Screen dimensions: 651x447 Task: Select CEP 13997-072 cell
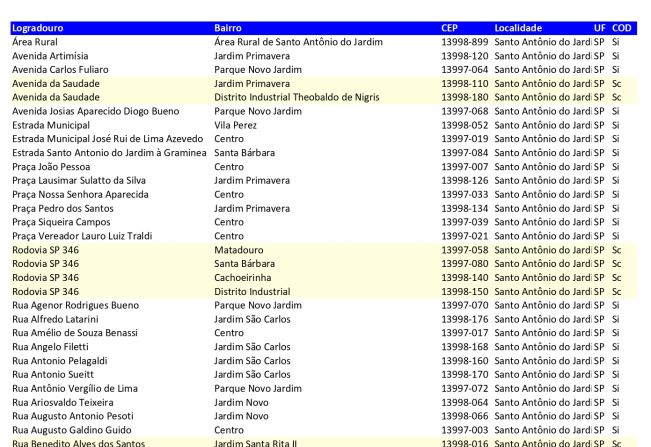464,388
